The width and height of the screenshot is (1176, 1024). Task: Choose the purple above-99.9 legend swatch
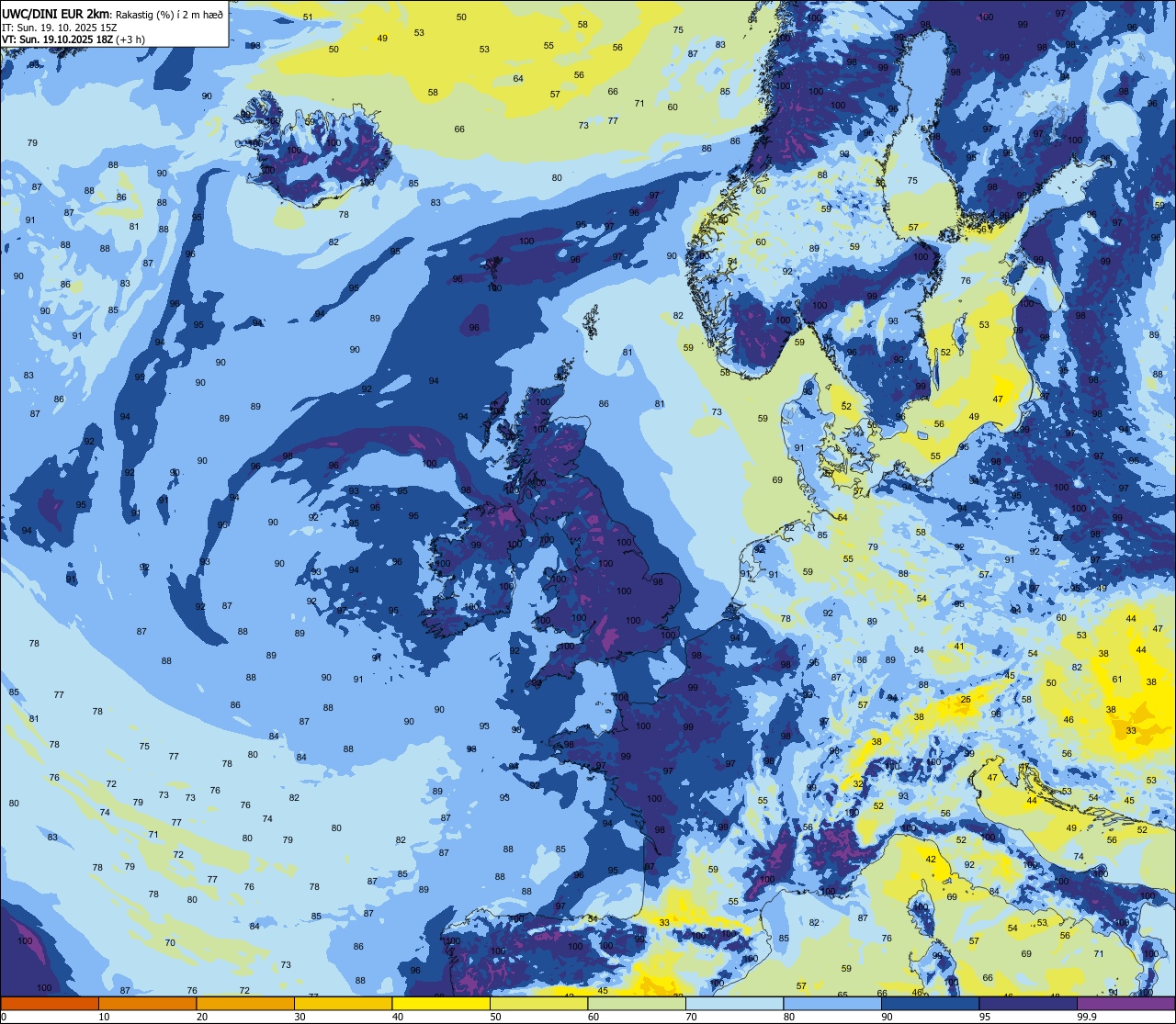(x=1125, y=1003)
